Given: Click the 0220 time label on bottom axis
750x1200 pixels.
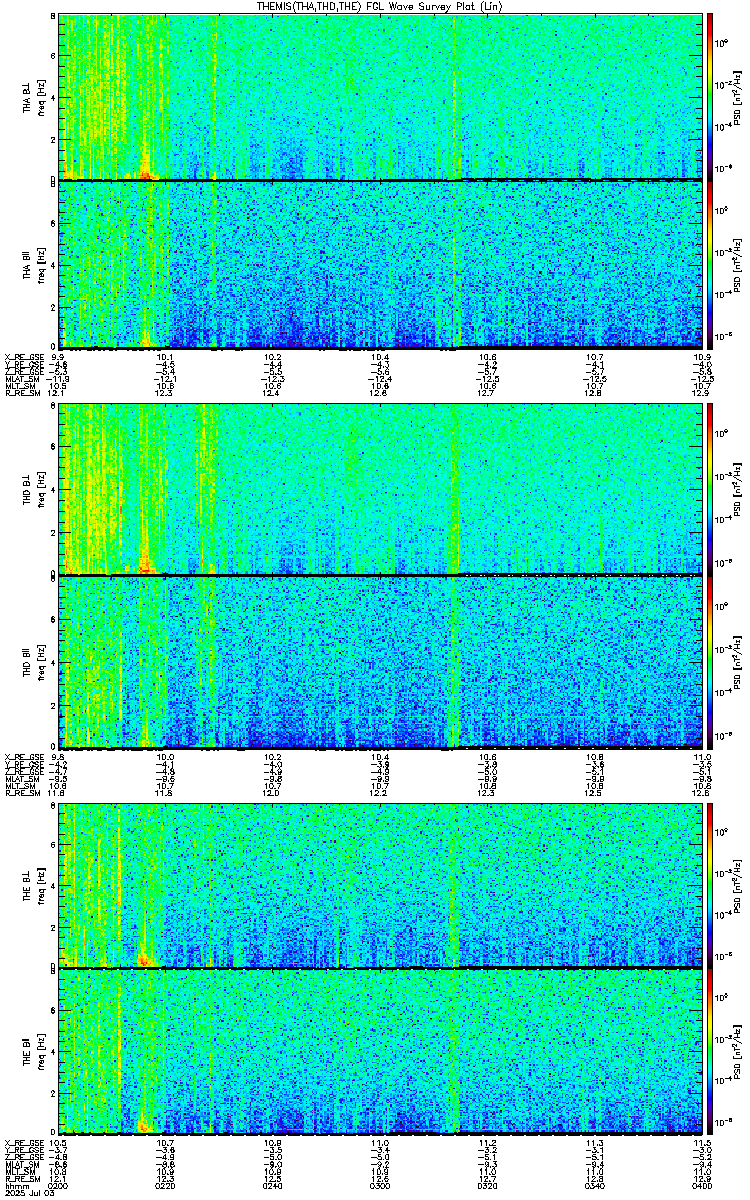Looking at the screenshot, I should pos(166,1185).
